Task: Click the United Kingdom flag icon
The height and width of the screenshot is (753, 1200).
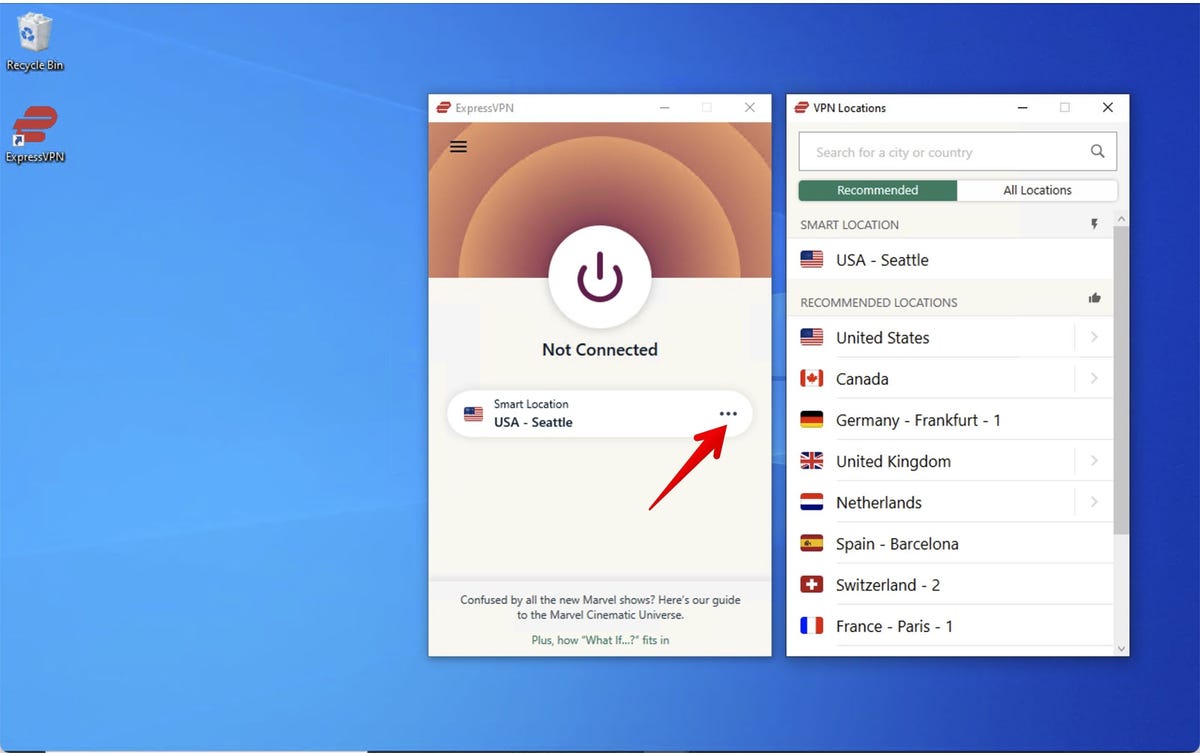Action: pos(812,461)
